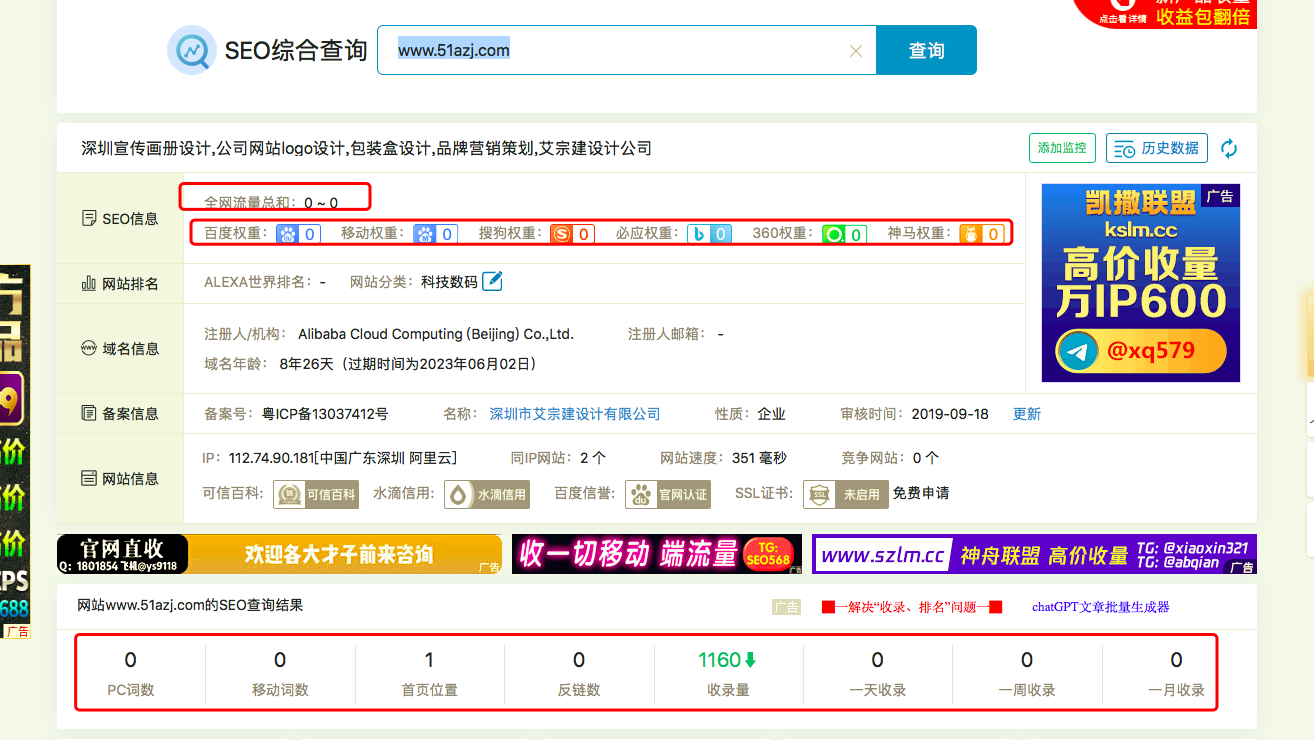
Task: Click the SEO综合查询 magnifier logo
Action: [193, 49]
